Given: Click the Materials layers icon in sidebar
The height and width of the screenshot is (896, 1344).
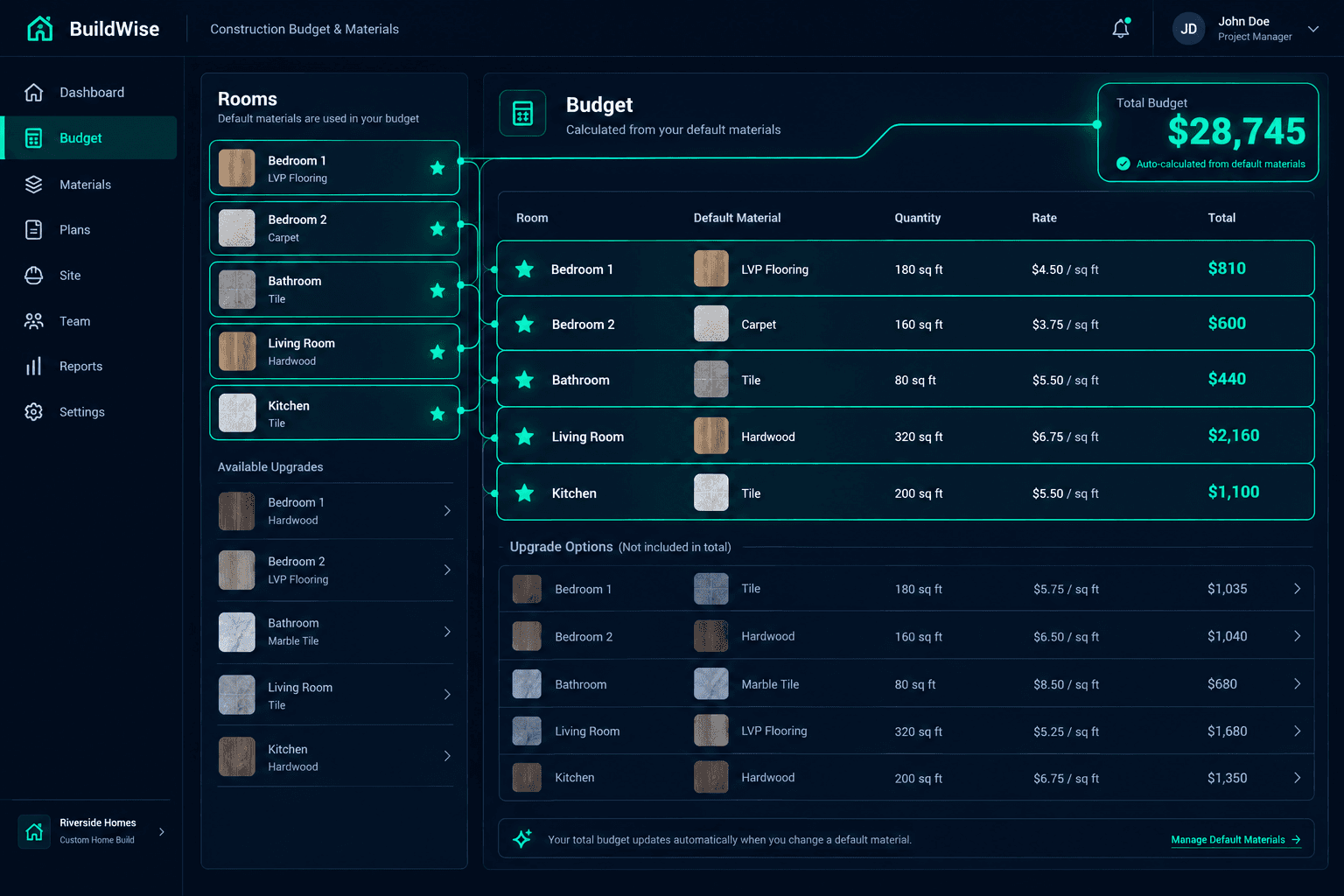Looking at the screenshot, I should [x=33, y=185].
